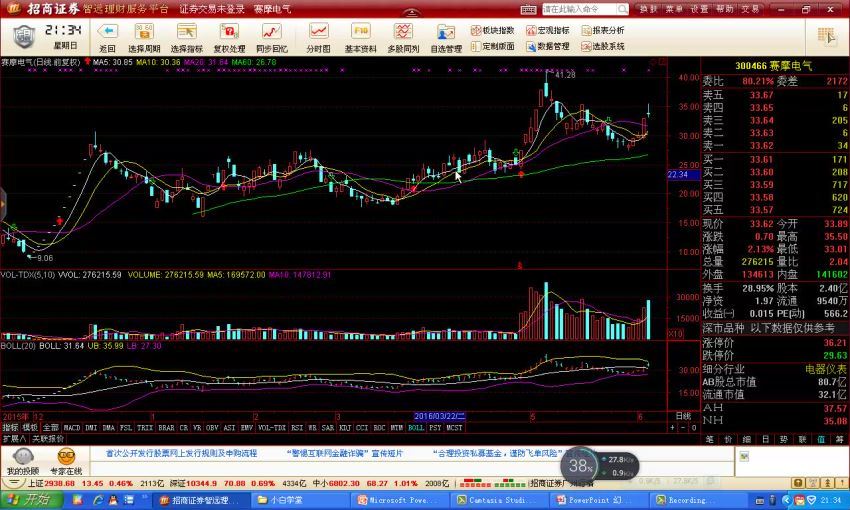Click the 复权处理 toolbar icon
Viewport: 850px width, 510px height.
point(229,31)
